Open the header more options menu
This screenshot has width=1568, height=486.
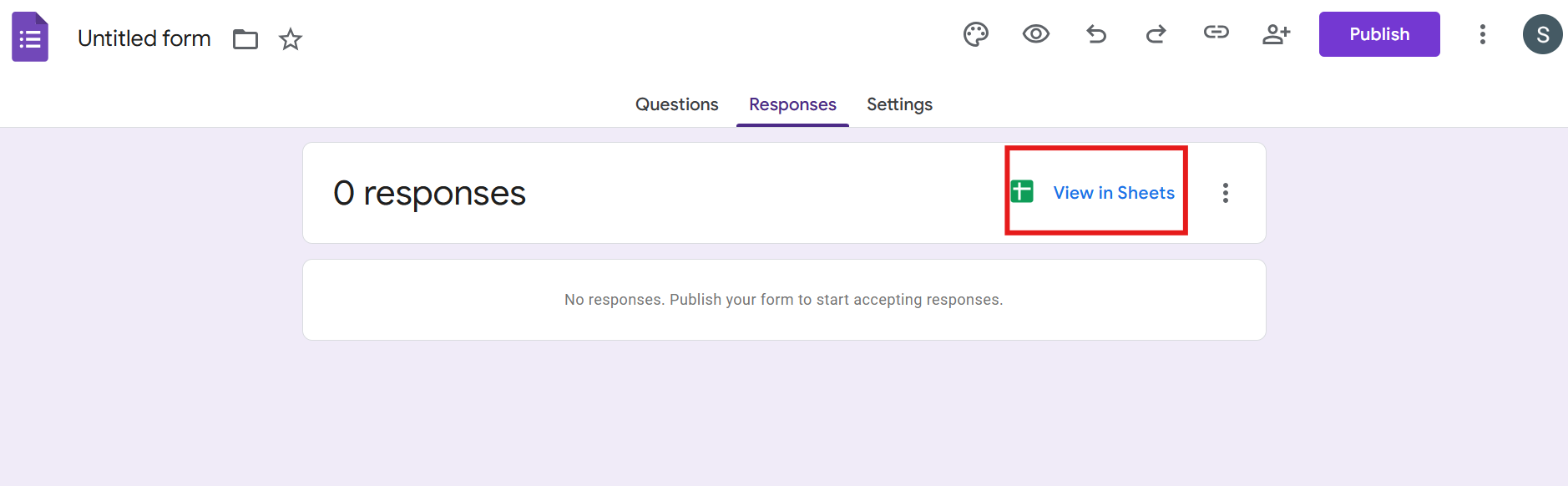coord(1483,34)
